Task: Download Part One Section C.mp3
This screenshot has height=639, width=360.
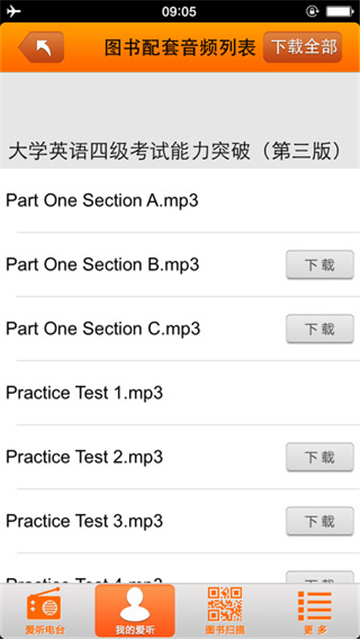Action: (x=320, y=329)
